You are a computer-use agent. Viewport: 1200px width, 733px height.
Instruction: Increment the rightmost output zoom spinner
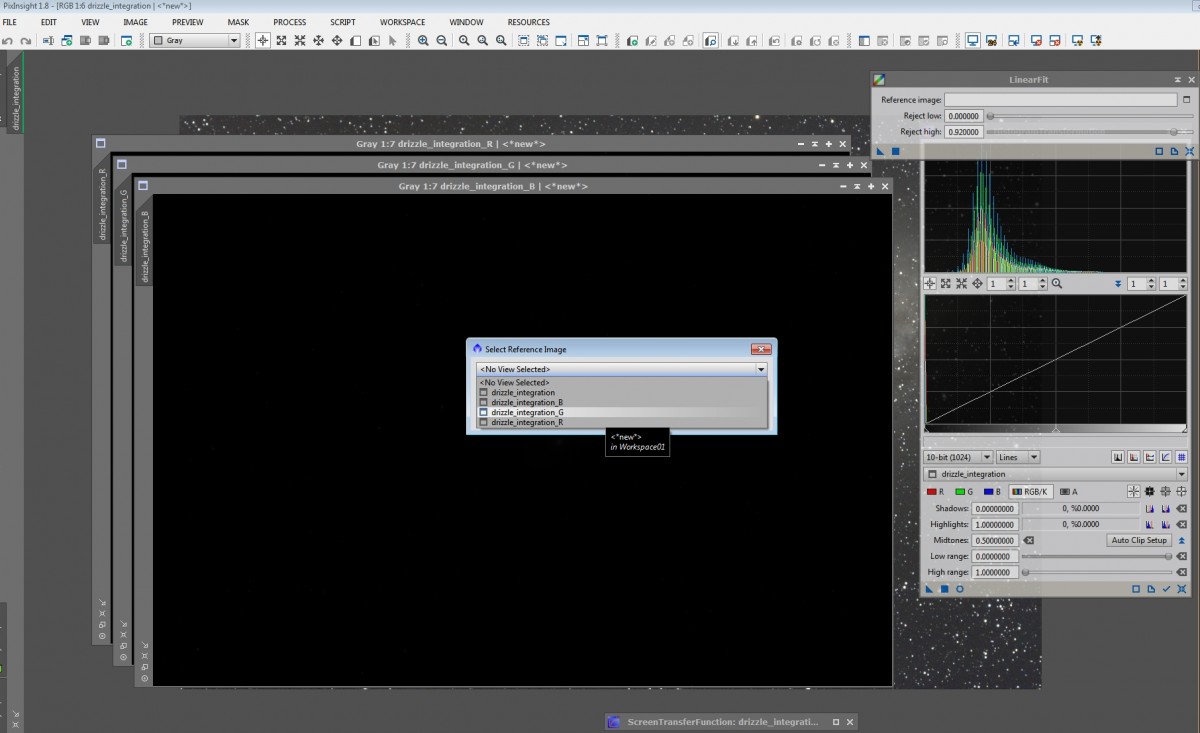click(x=1183, y=281)
